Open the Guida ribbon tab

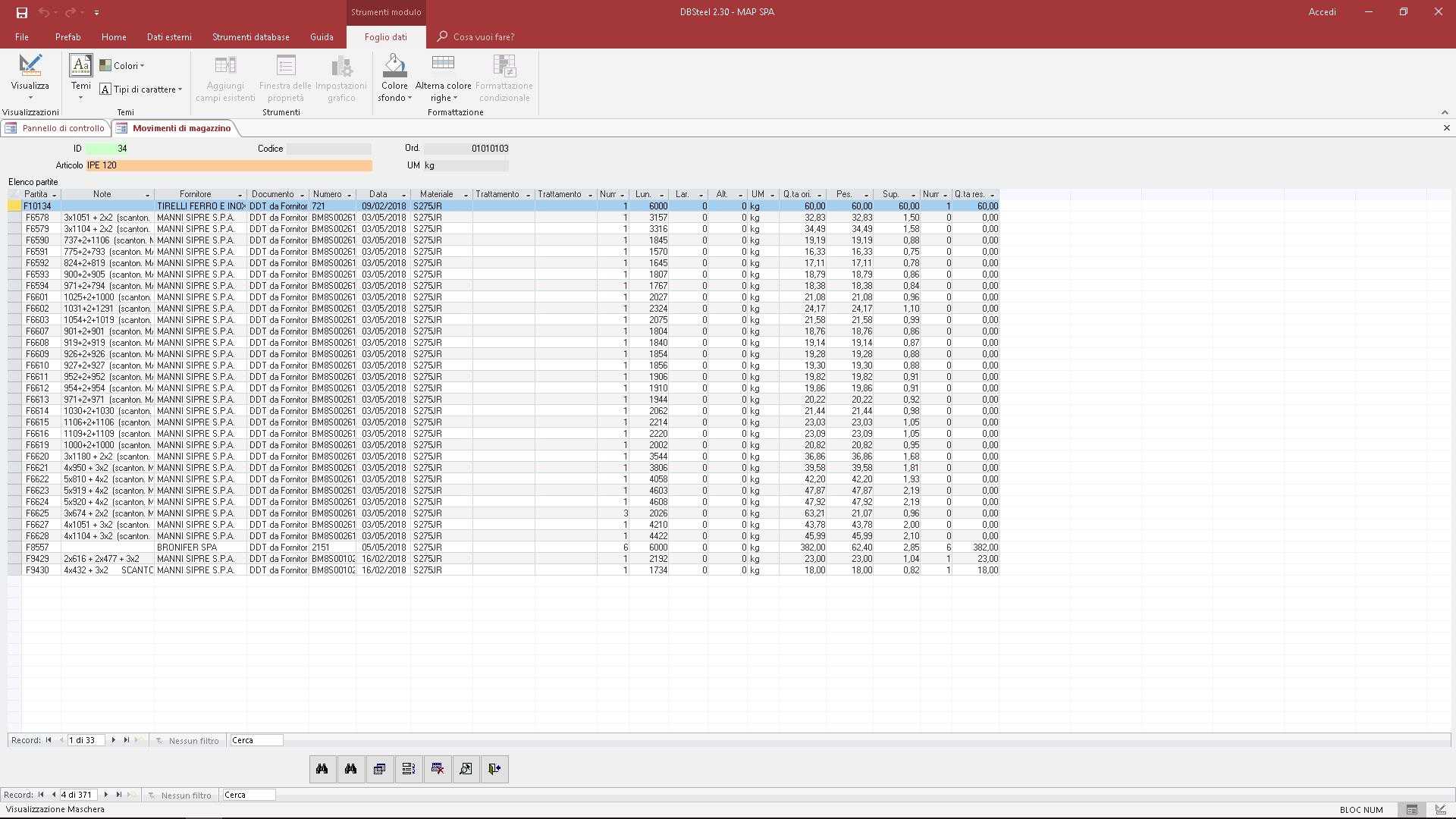[x=322, y=36]
